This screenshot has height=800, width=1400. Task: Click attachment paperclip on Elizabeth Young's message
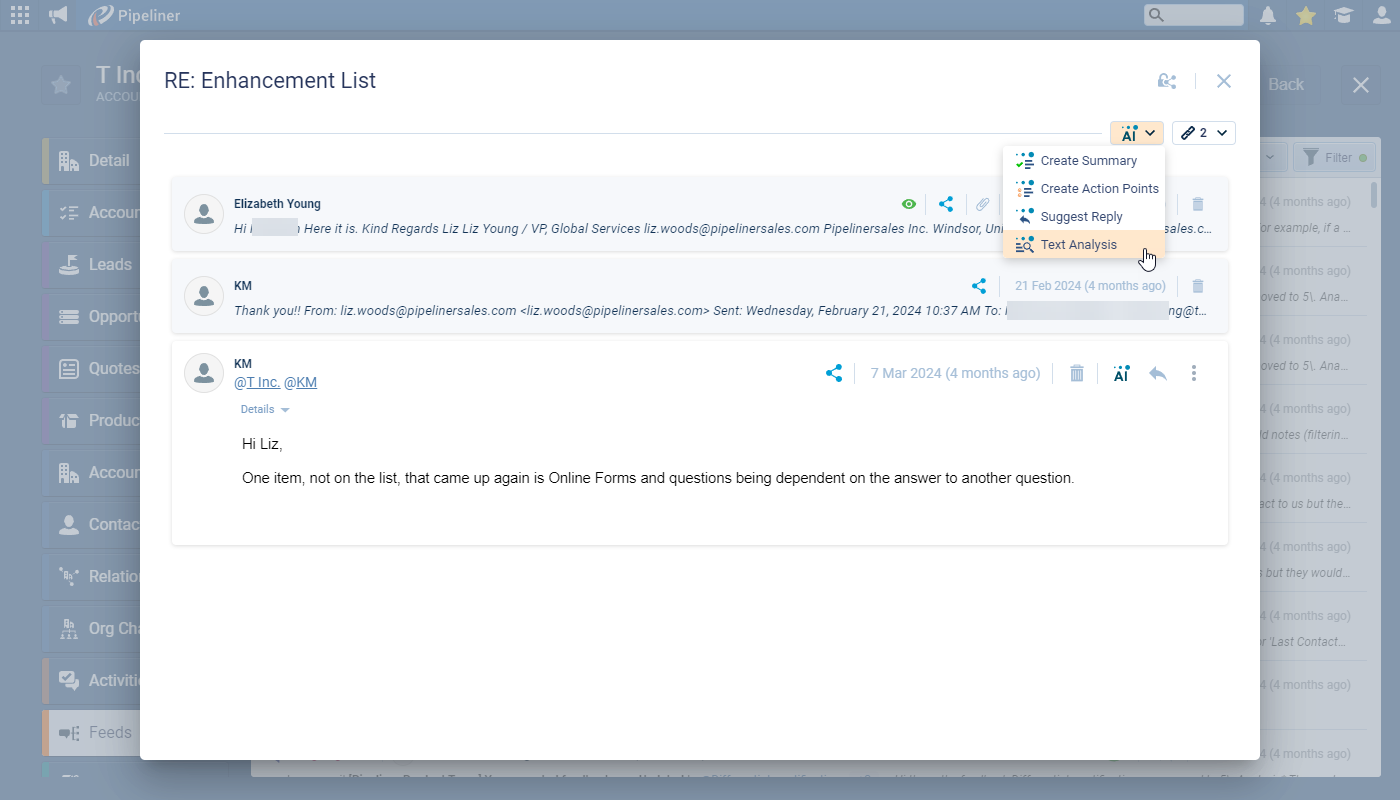[x=983, y=204]
